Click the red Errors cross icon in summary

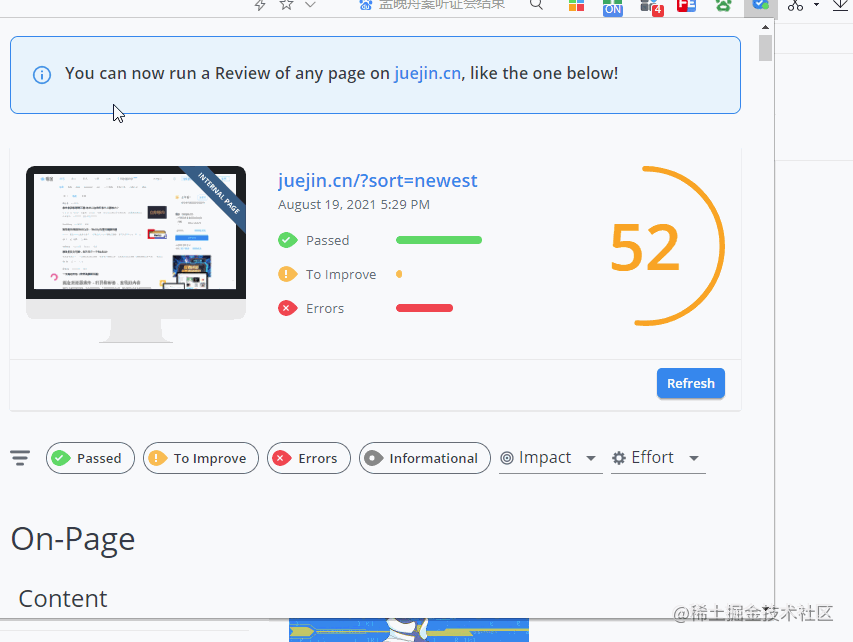coord(287,308)
